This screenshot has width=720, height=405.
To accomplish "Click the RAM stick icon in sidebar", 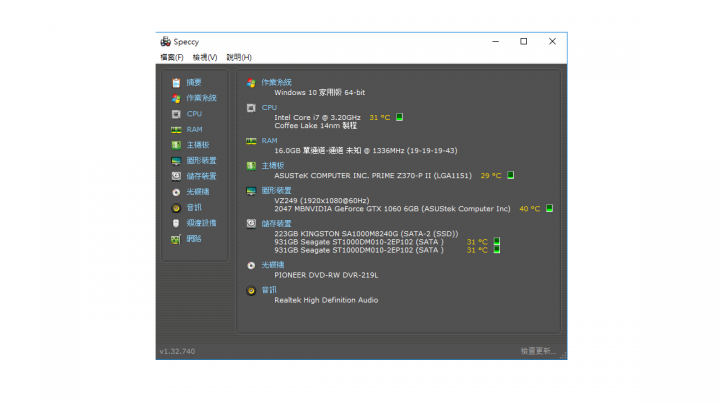I will point(176,130).
